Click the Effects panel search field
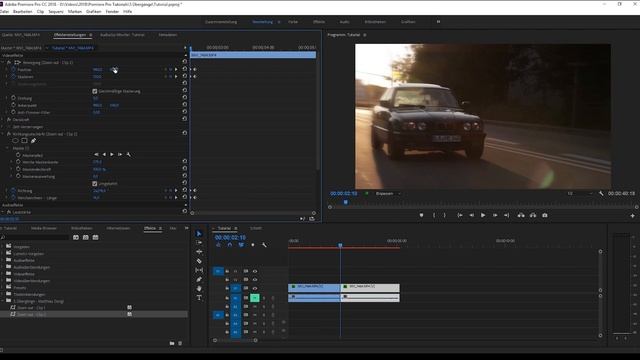Image resolution: width=640 pixels, height=360 pixels. point(36,237)
